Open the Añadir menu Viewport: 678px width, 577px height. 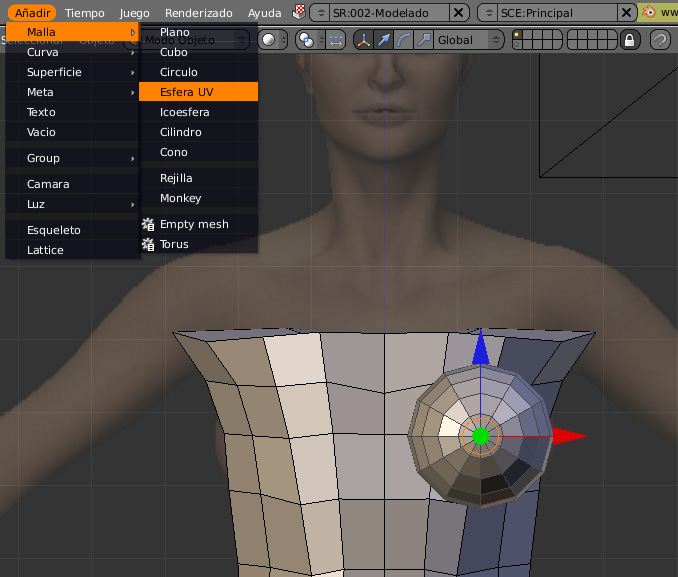32,13
